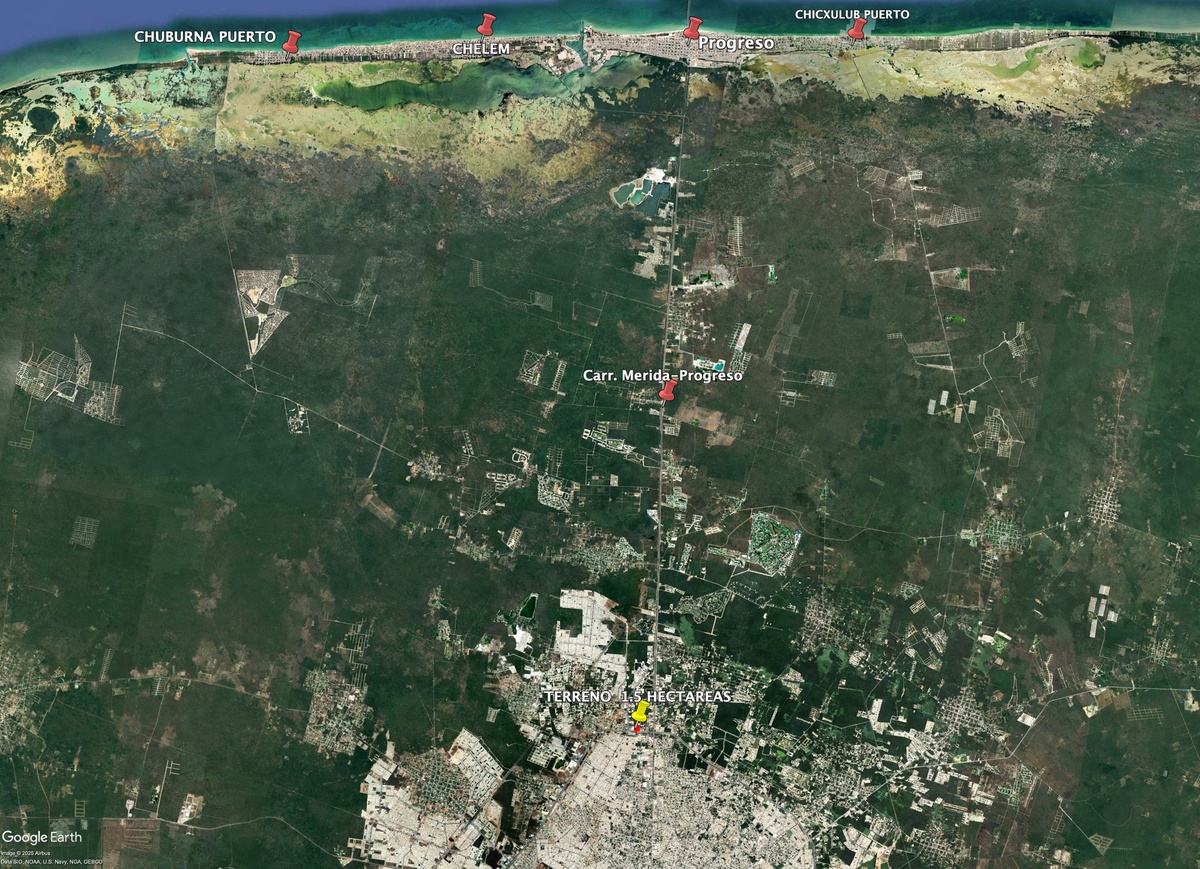Click the small red polygon below yellow pin
1200x869 pixels.
[637, 730]
